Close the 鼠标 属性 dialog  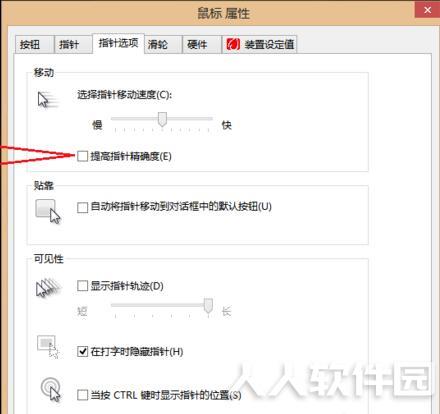point(427,10)
